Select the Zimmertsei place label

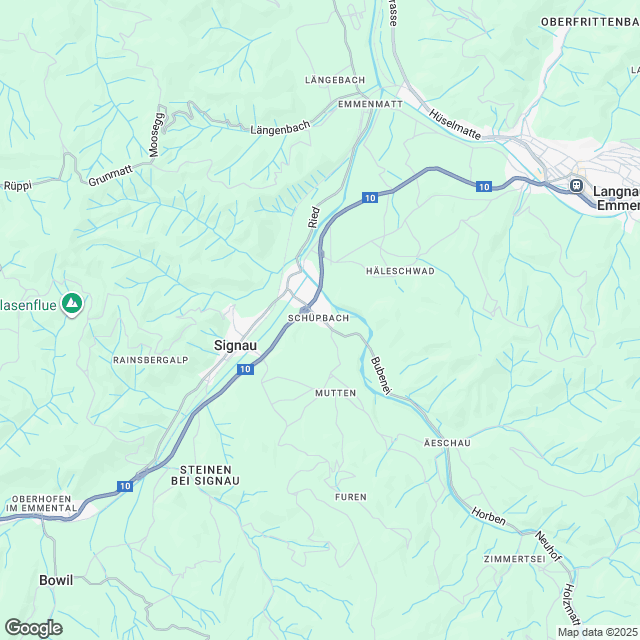[x=514, y=559]
